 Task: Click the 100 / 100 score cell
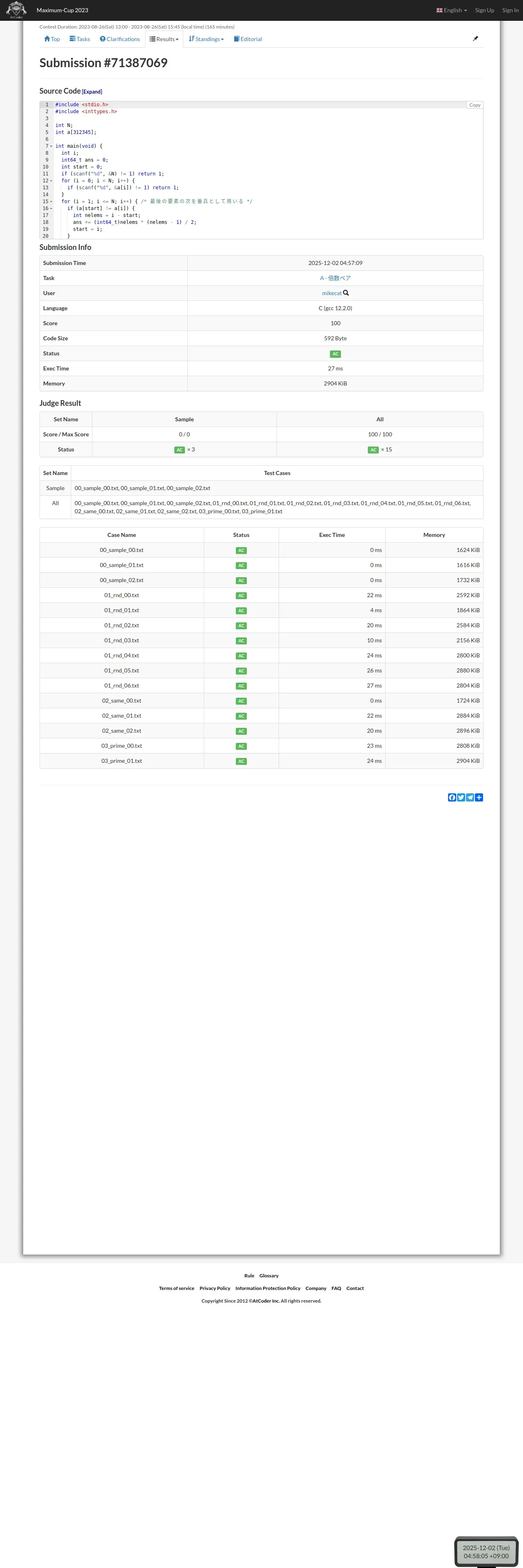tap(380, 435)
